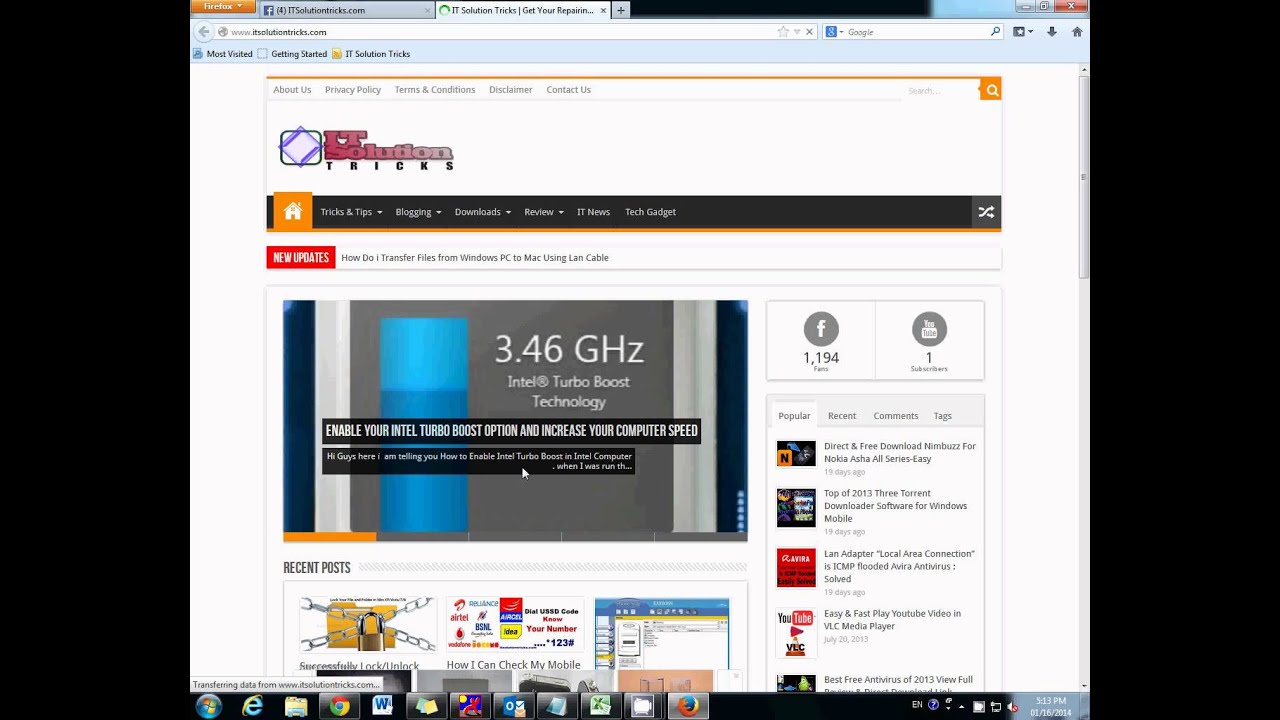Select the Popular tab in sidebar

point(794,416)
